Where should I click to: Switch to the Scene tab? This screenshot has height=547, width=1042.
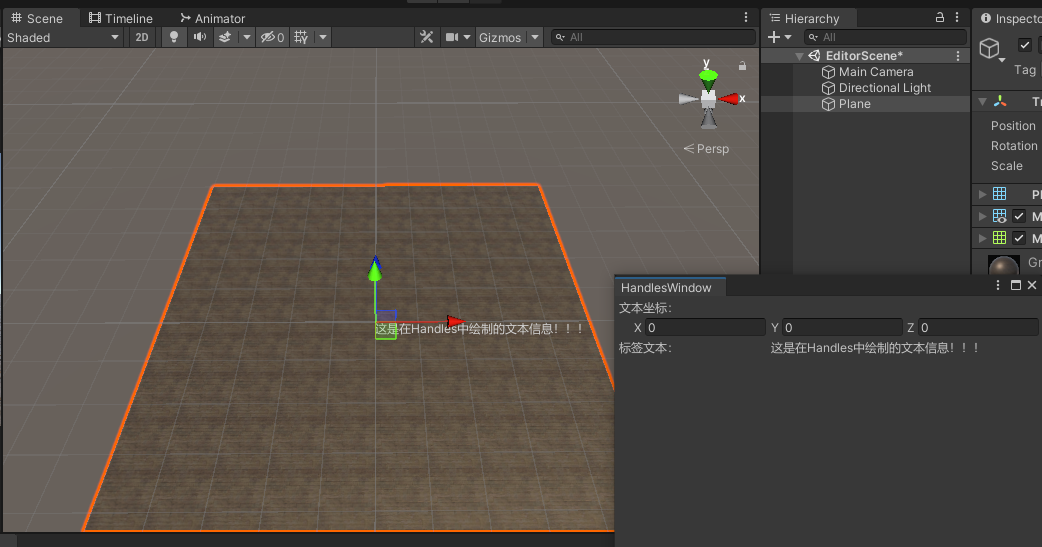coord(37,18)
